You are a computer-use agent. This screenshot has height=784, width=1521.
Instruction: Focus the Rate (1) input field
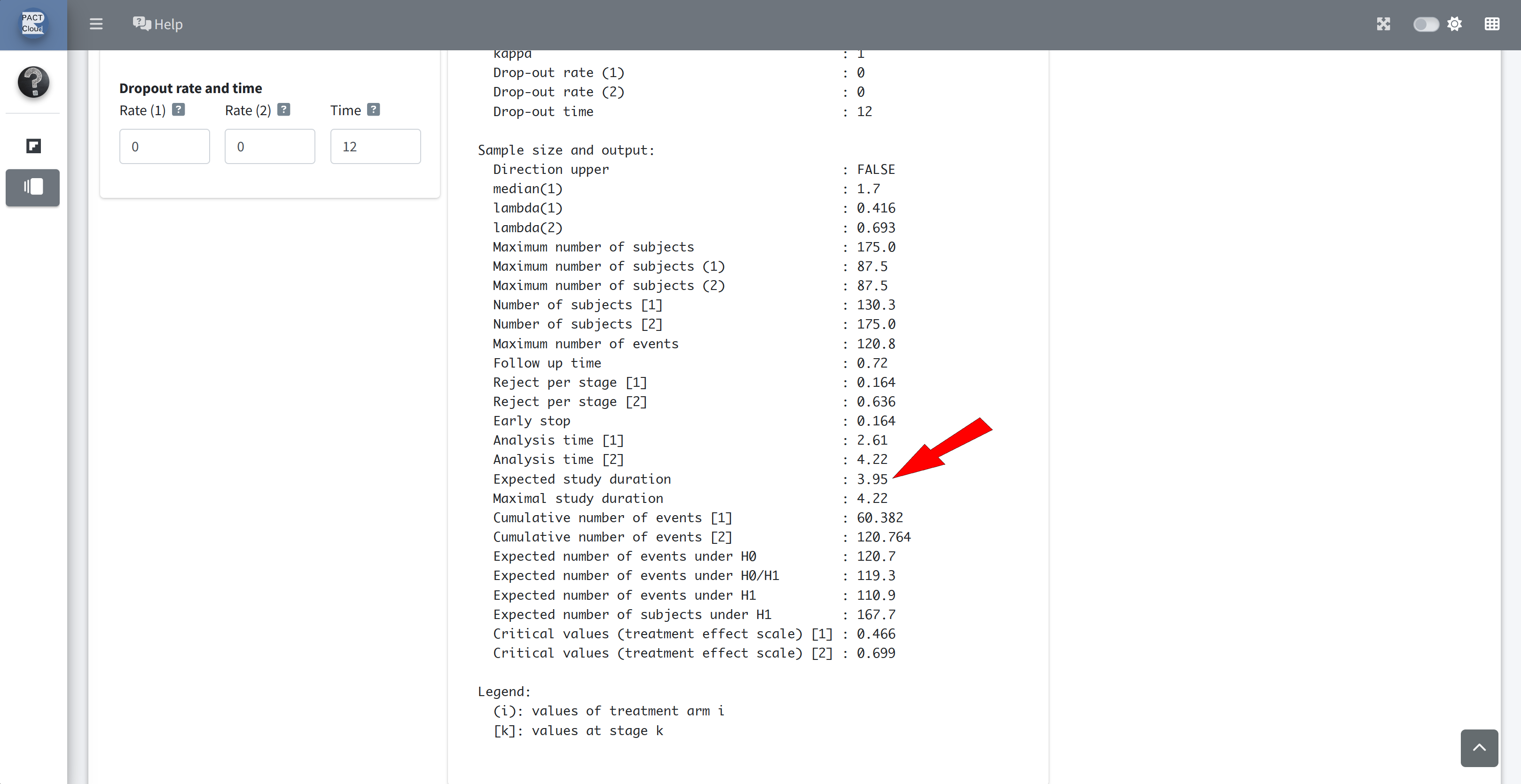(x=165, y=146)
